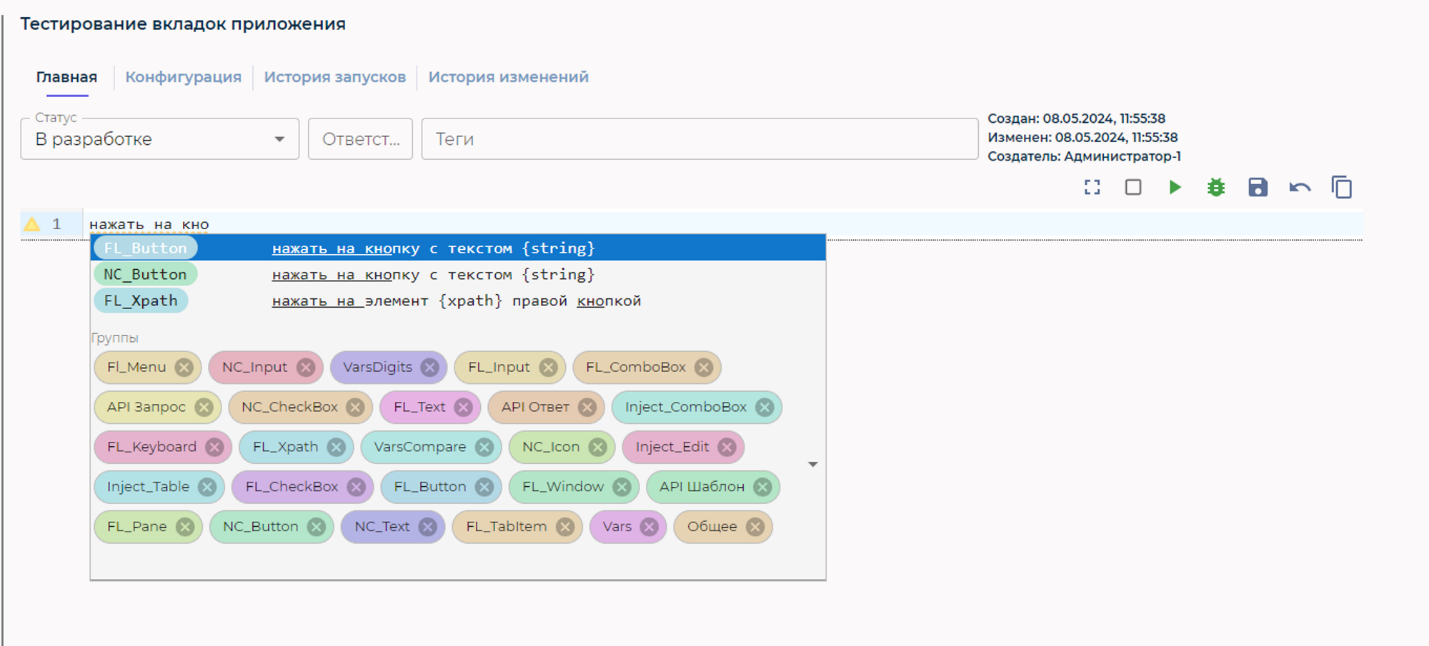The height and width of the screenshot is (646, 1429).
Task: Remove NC_CheckBox group chip
Action: (355, 407)
